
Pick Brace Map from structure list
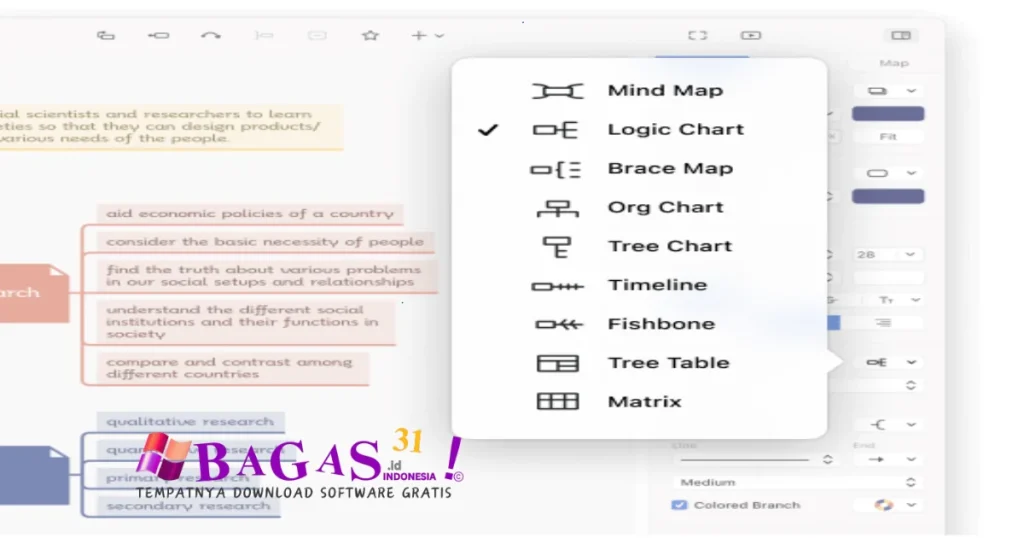(639, 168)
